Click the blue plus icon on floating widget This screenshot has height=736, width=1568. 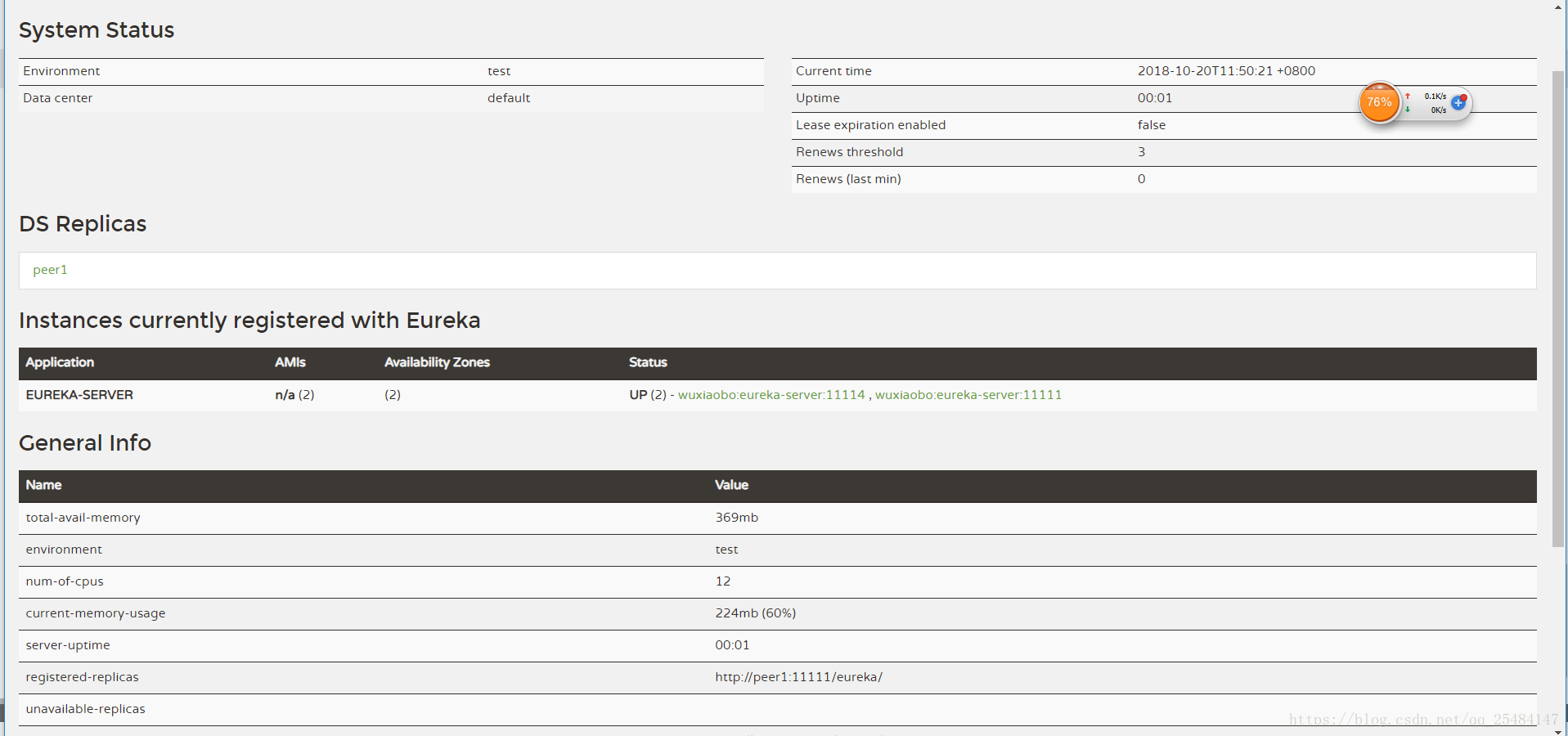[1458, 102]
